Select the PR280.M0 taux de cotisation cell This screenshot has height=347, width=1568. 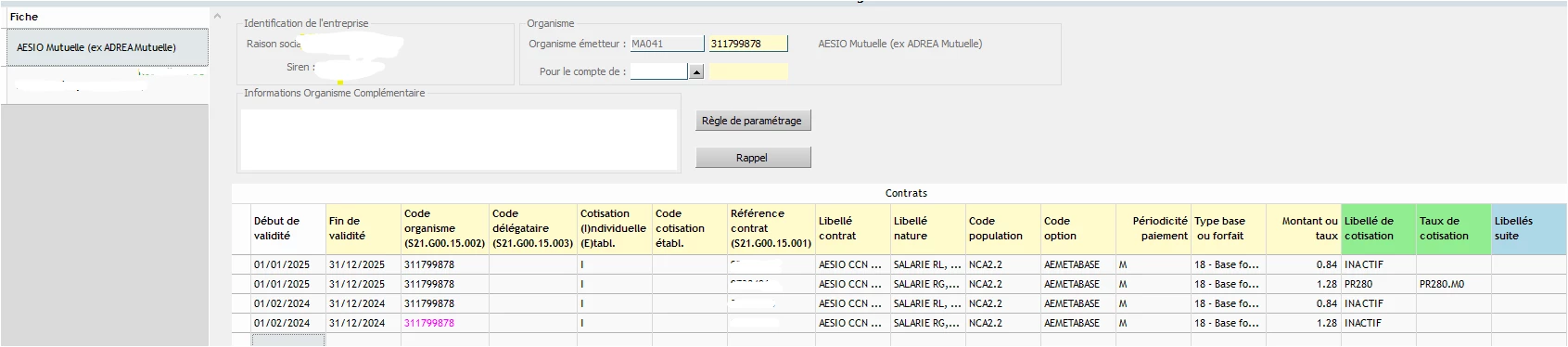[x=1454, y=284]
